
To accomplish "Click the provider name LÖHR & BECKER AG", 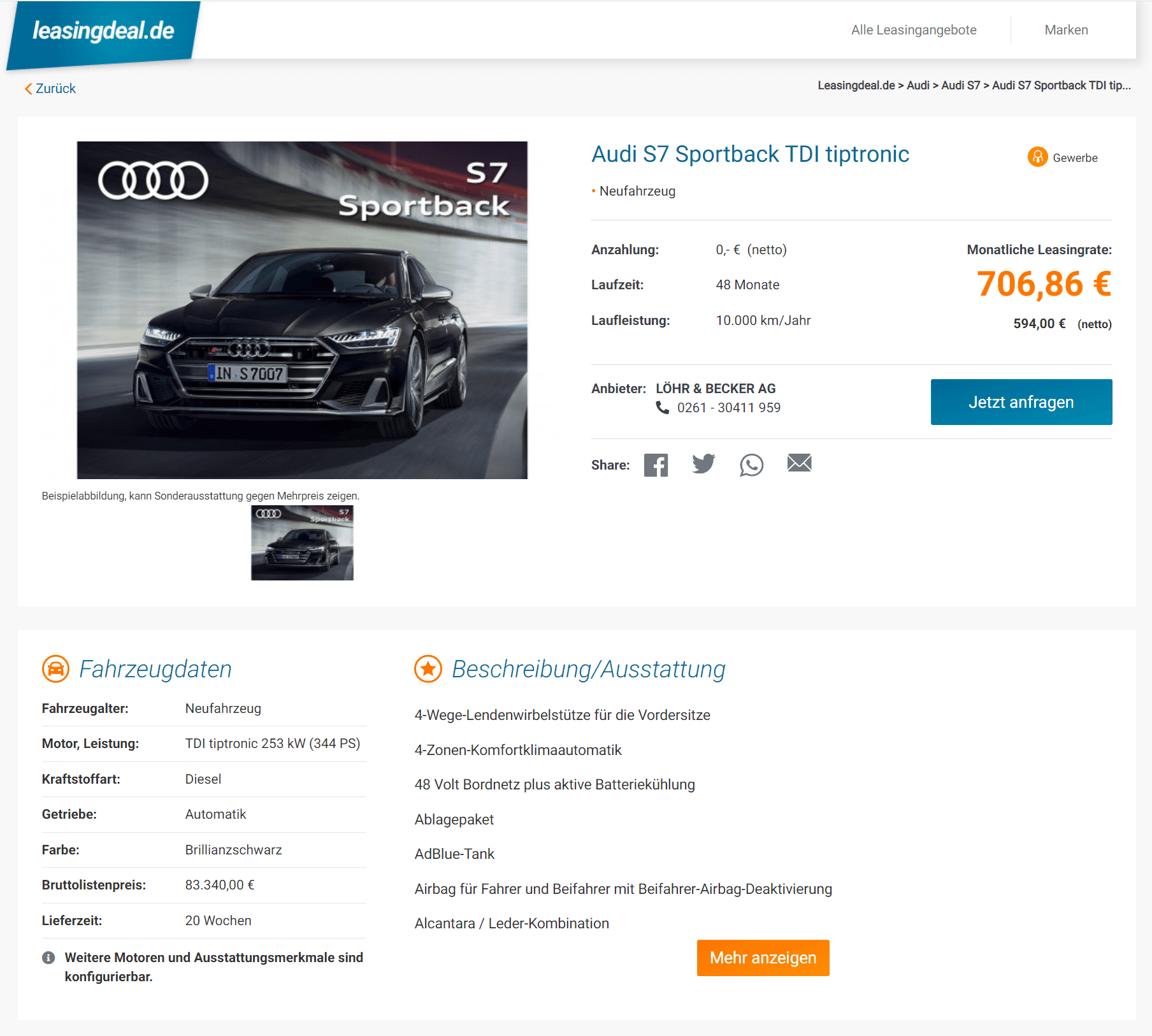I will (716, 389).
